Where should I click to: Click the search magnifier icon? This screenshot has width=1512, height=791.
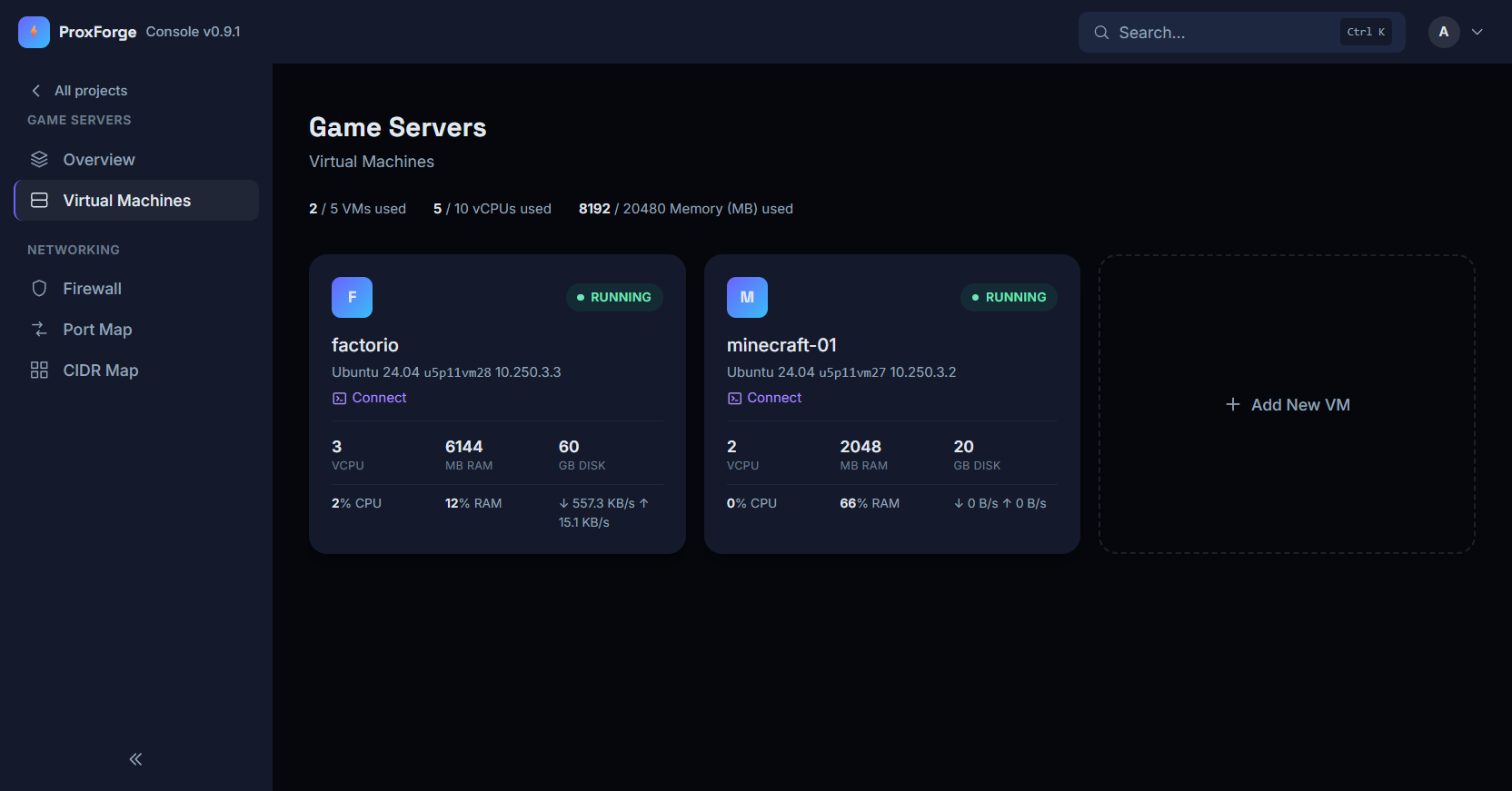pyautogui.click(x=1101, y=33)
